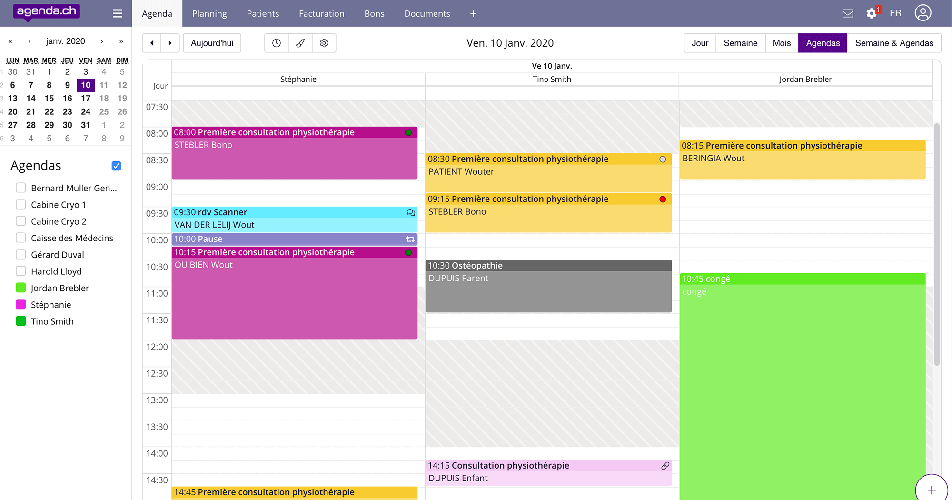
Task: Click the clock history icon in toolbar
Action: [x=278, y=43]
